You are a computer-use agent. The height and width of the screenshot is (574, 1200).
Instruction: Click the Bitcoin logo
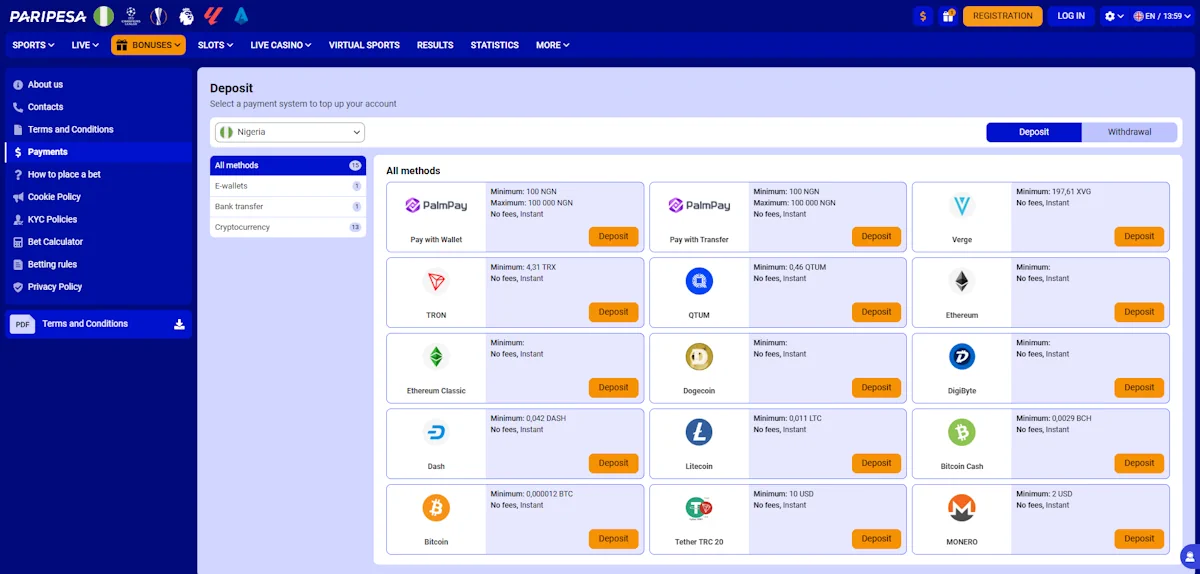tap(436, 508)
